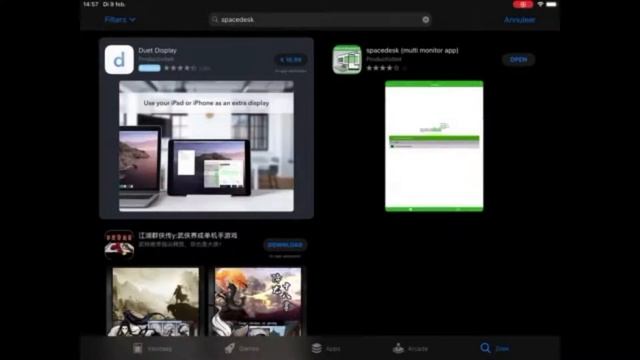Open the Duet Display app icon

click(x=119, y=60)
